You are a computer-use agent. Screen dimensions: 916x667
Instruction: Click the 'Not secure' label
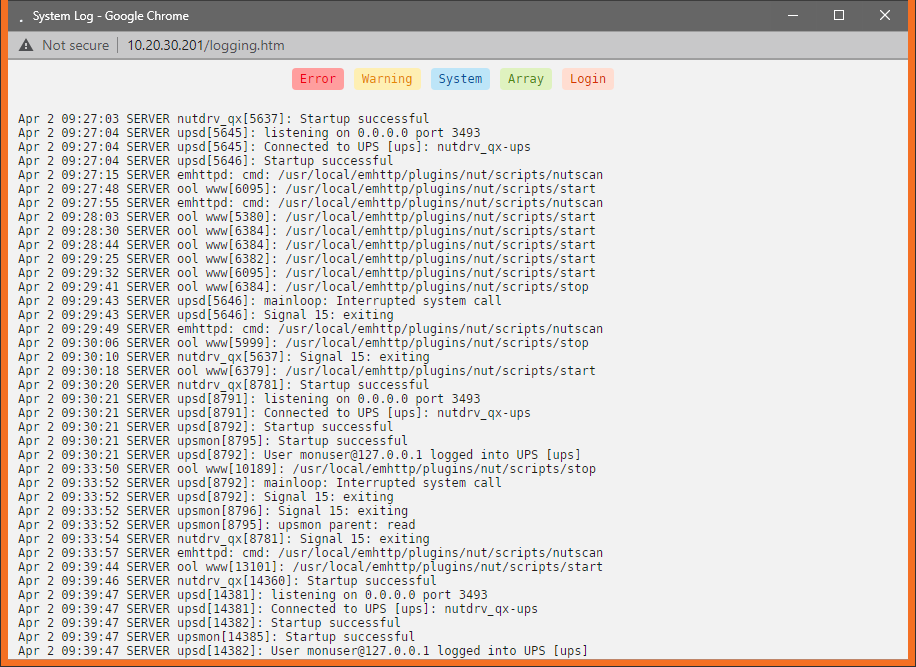75,46
